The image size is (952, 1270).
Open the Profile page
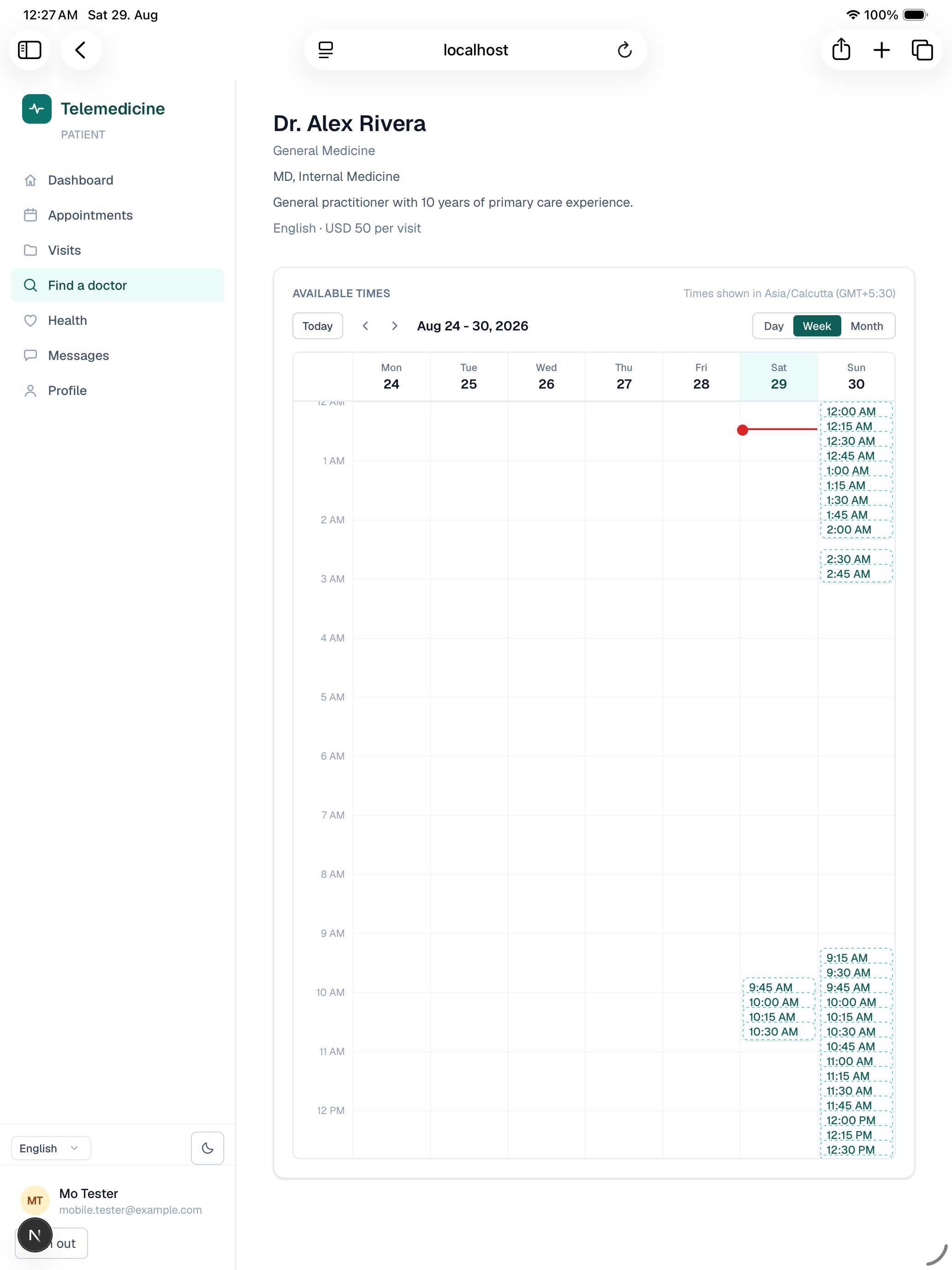pos(118,390)
